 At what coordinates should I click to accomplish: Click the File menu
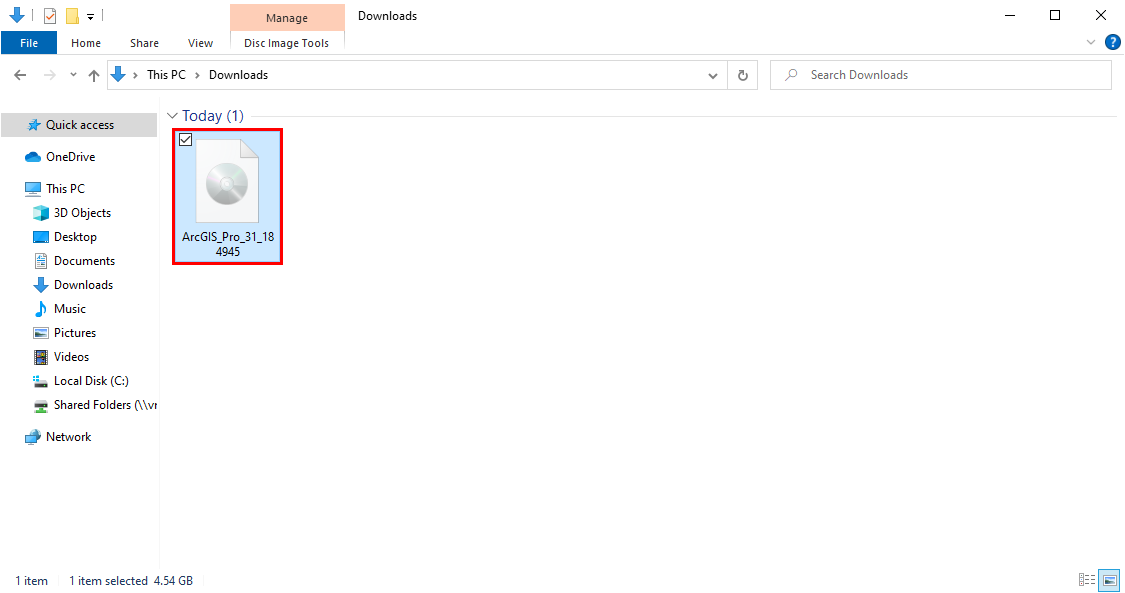(29, 43)
